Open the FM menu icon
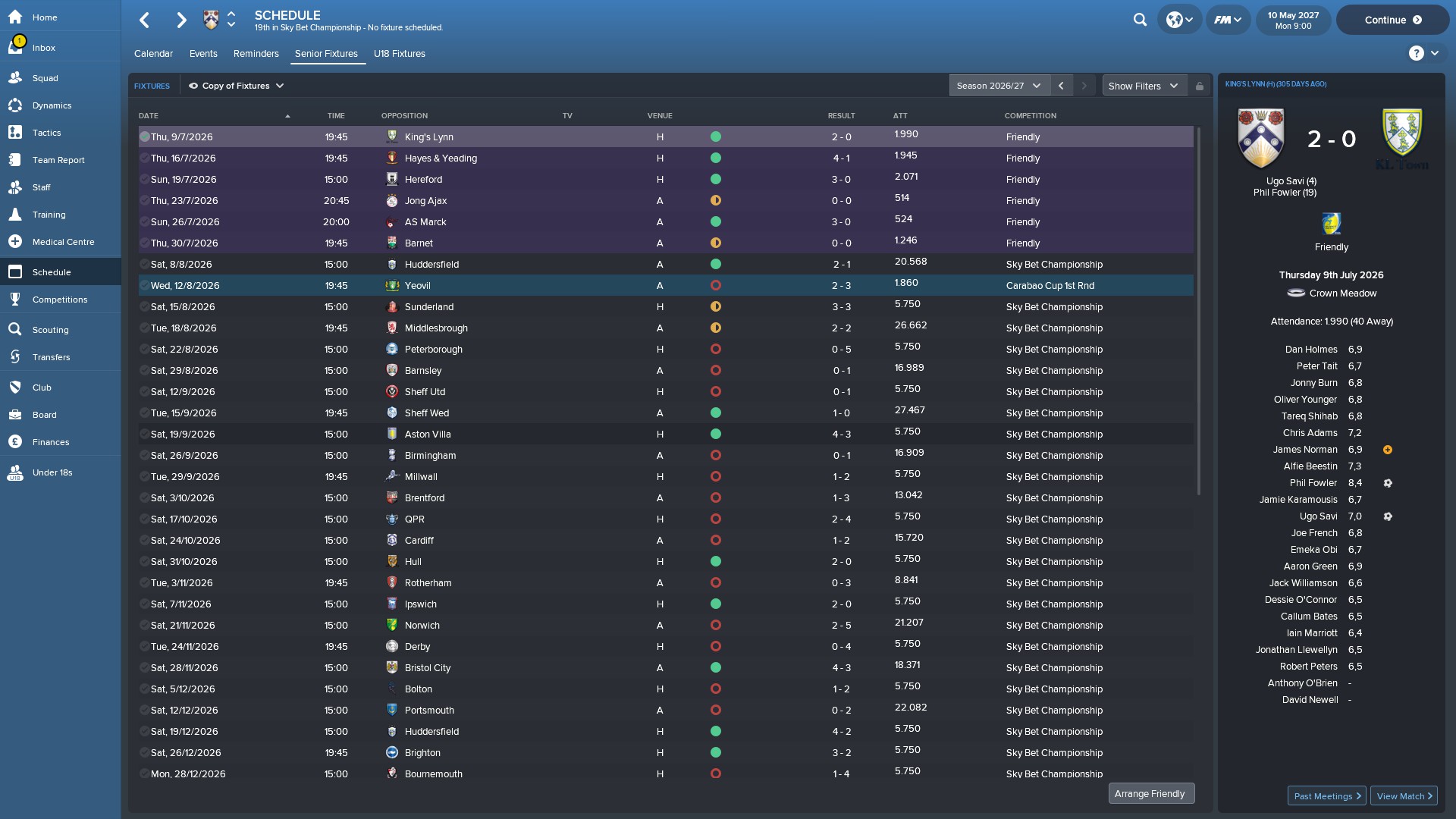1456x819 pixels. [1228, 20]
